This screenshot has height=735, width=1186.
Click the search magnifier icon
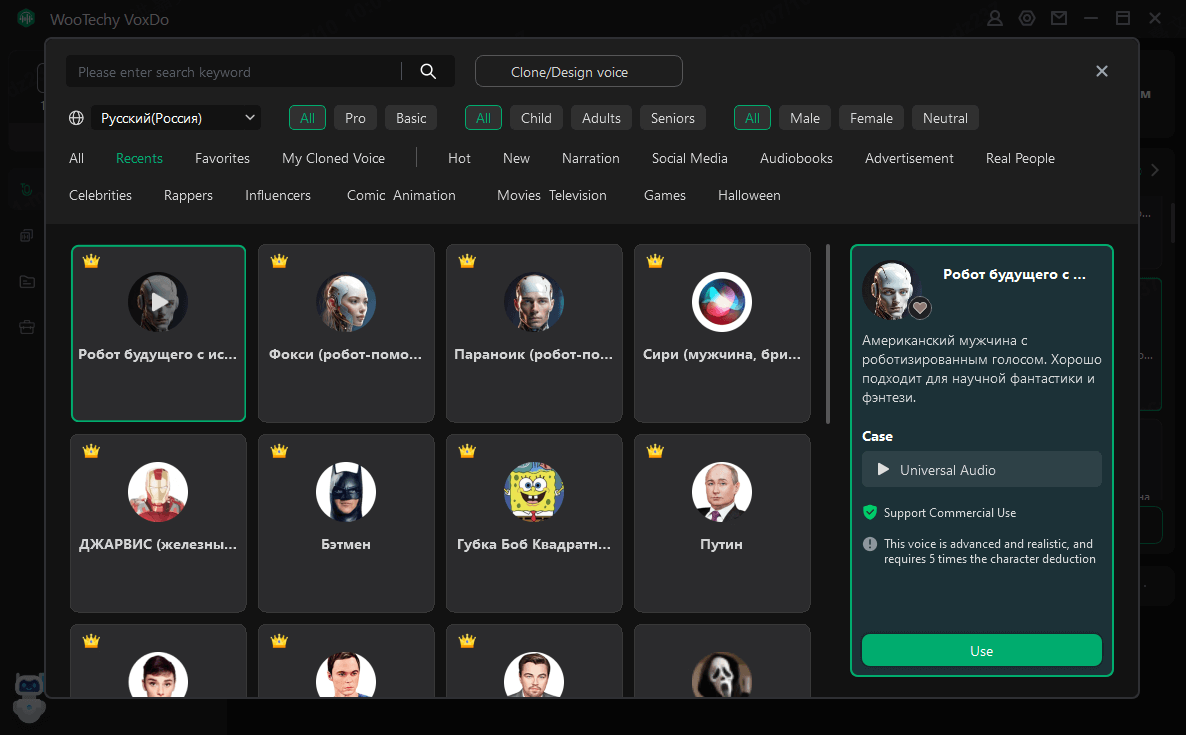point(428,71)
